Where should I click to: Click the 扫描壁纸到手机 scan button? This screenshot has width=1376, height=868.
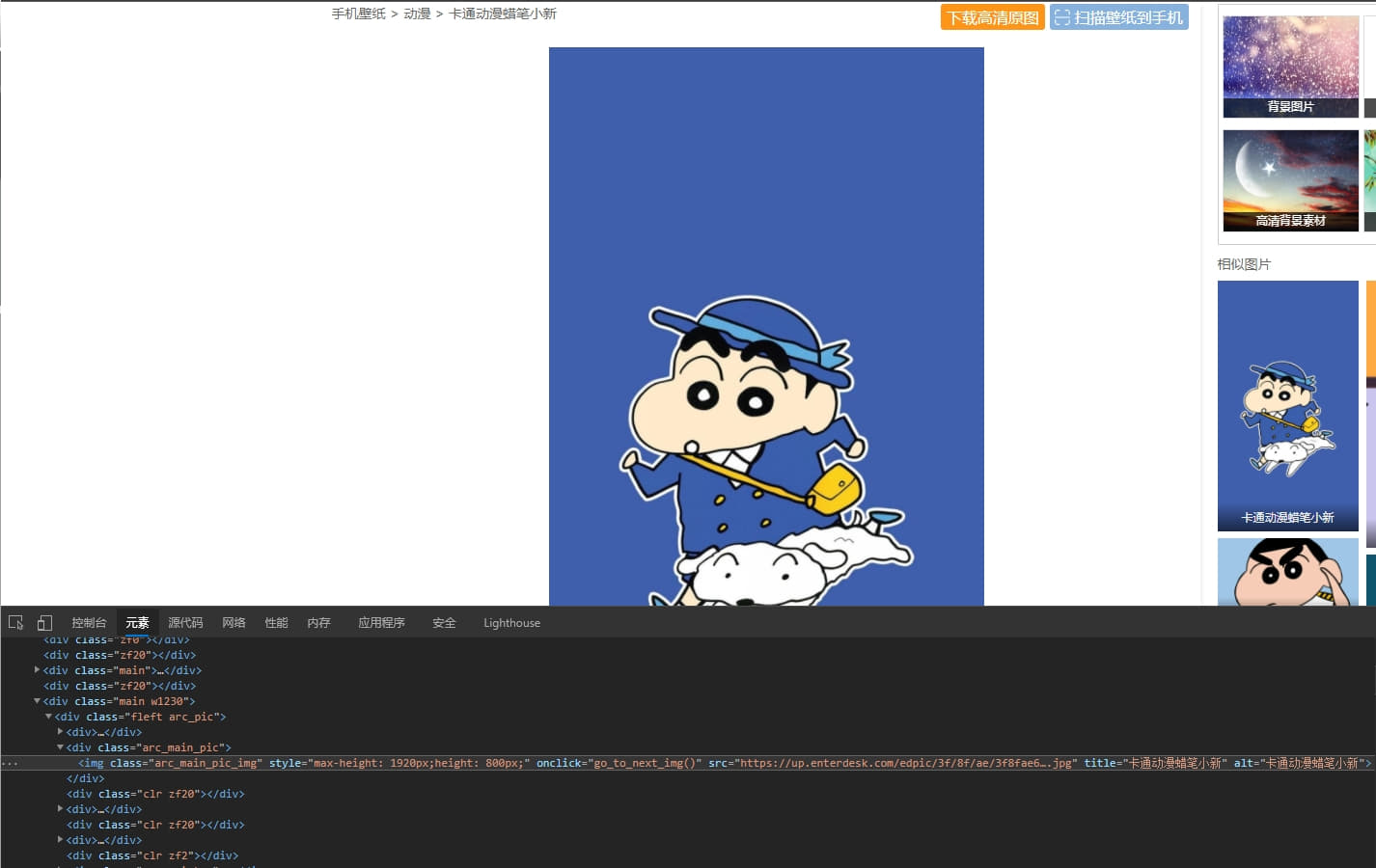(1118, 17)
